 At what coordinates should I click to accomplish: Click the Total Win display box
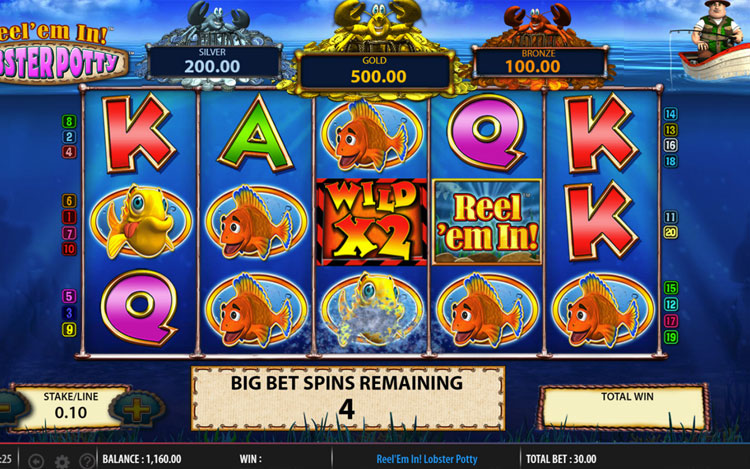pos(624,407)
